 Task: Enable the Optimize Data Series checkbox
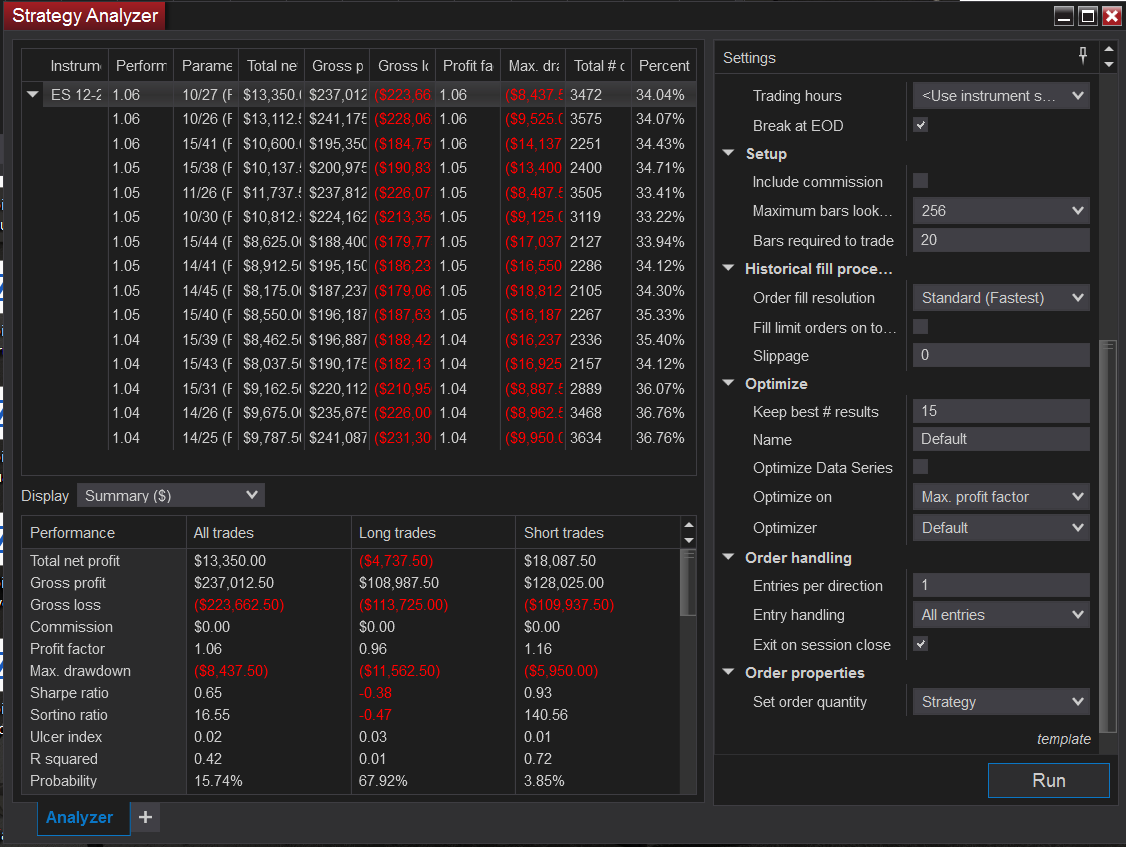pyautogui.click(x=921, y=467)
